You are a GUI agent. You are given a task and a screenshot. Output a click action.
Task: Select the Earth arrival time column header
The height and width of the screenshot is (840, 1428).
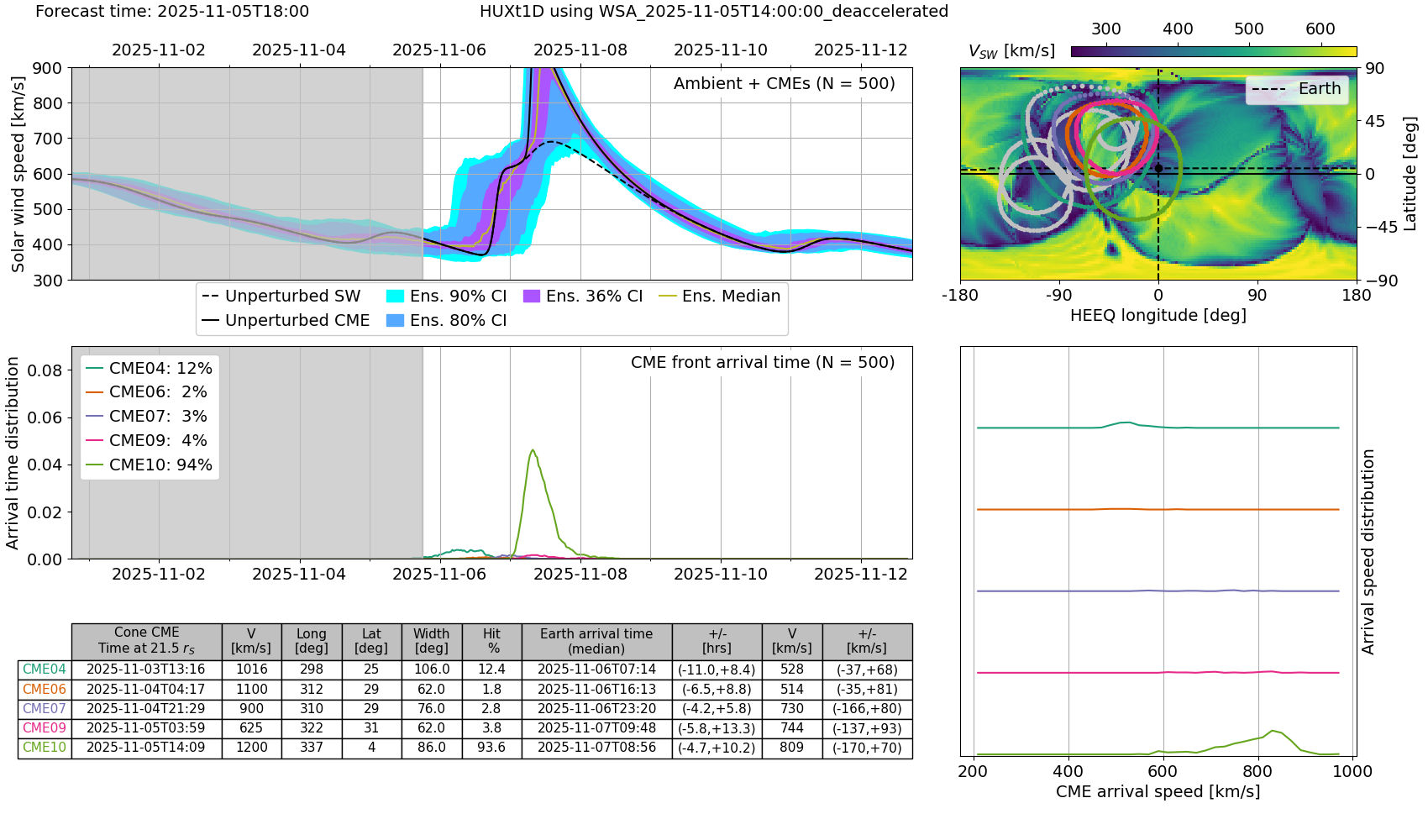click(x=596, y=641)
